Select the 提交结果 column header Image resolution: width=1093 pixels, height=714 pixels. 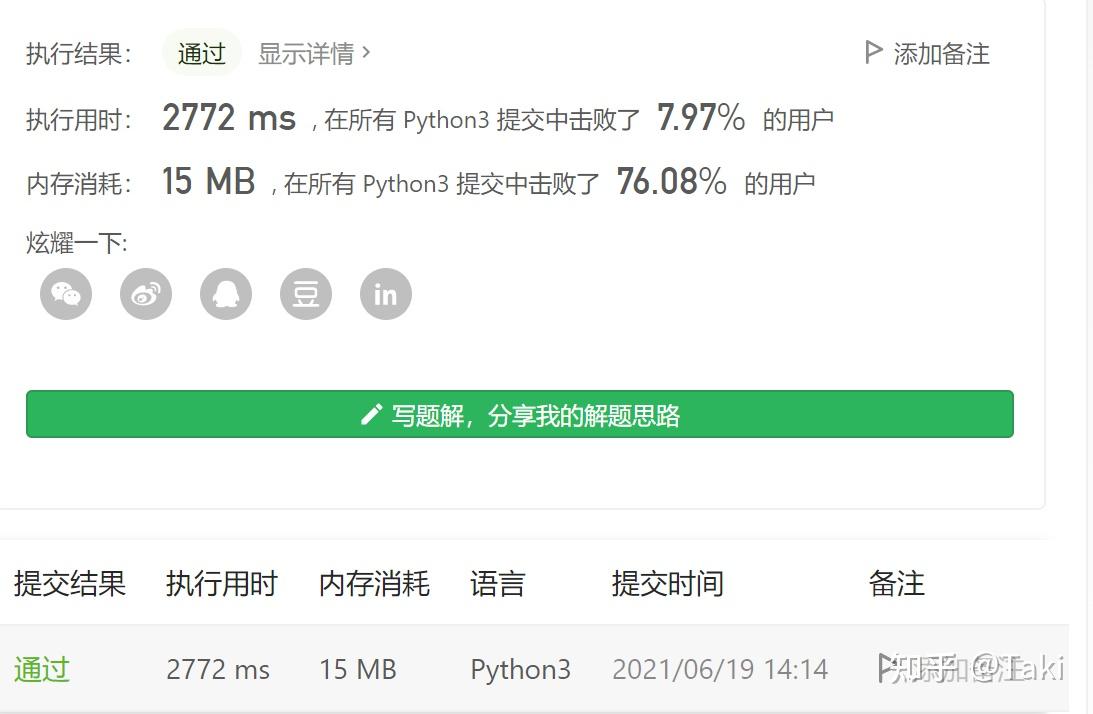pos(70,583)
